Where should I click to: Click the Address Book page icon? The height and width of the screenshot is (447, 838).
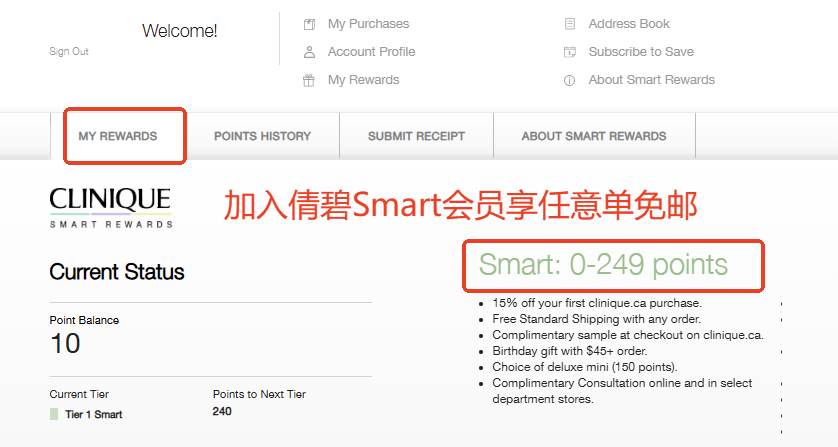point(570,24)
